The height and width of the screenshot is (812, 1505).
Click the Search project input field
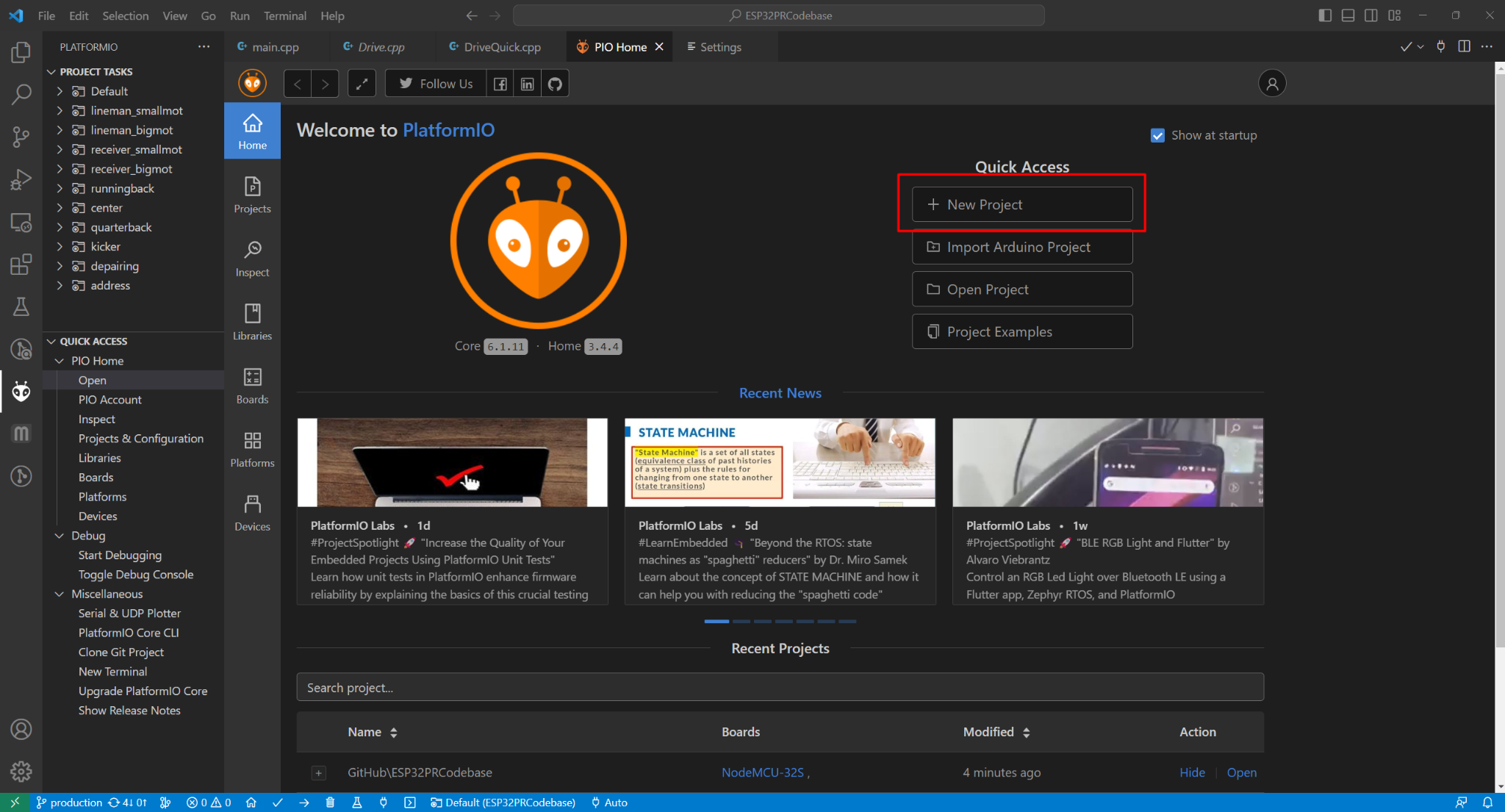tap(780, 688)
